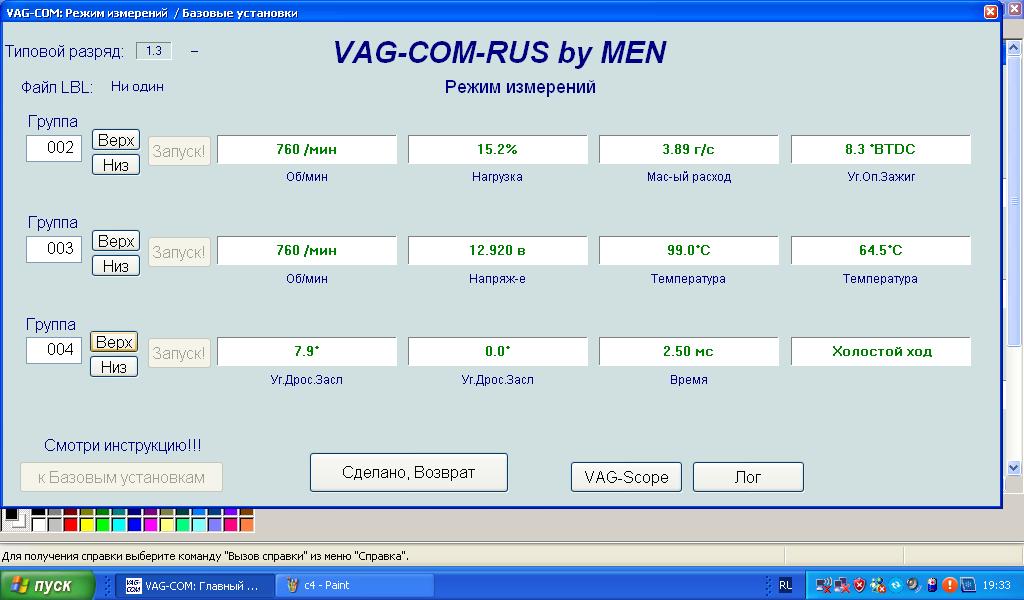Click the Сделано, Возврат button

tap(409, 473)
